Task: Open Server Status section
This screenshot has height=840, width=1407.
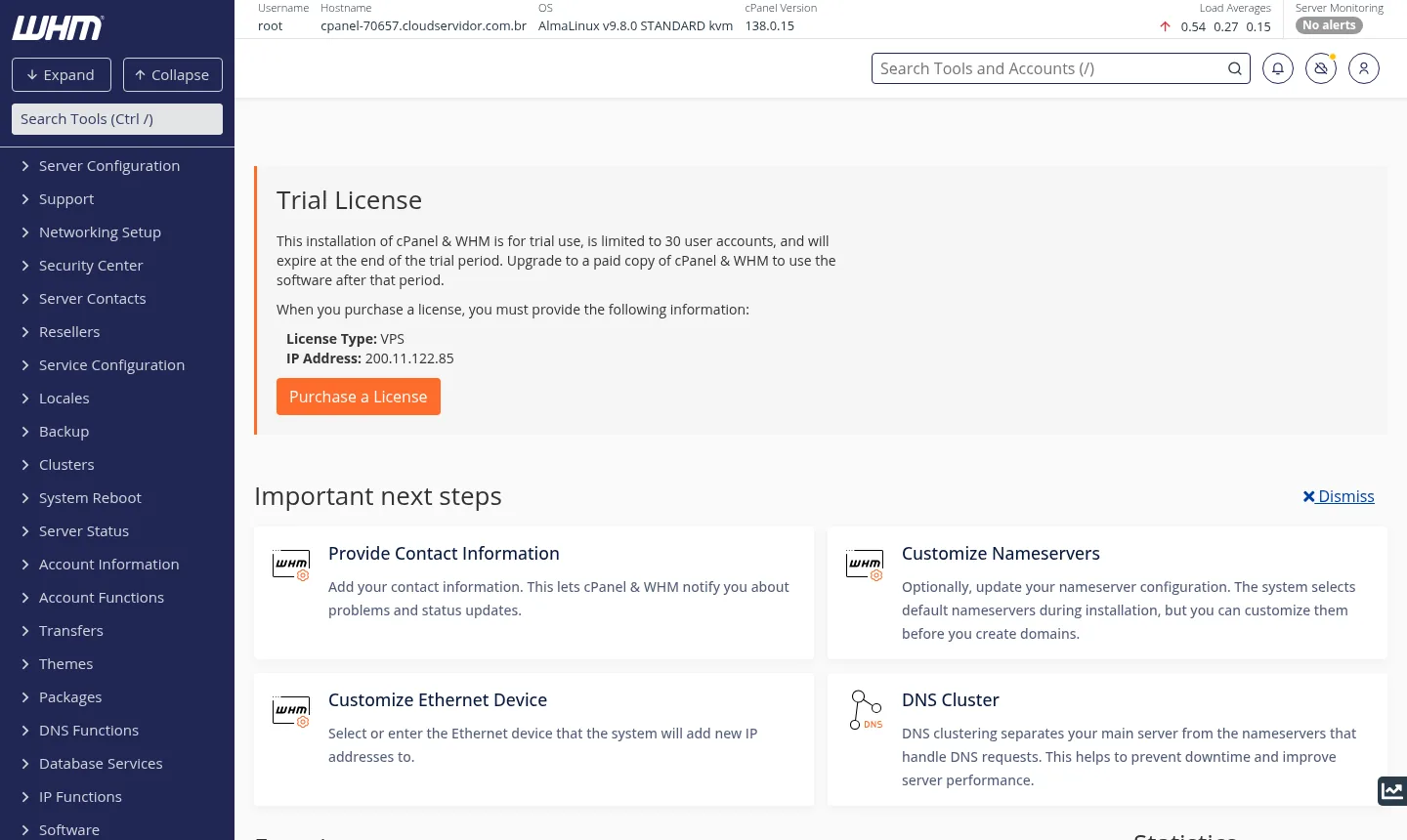Action: tap(117, 531)
